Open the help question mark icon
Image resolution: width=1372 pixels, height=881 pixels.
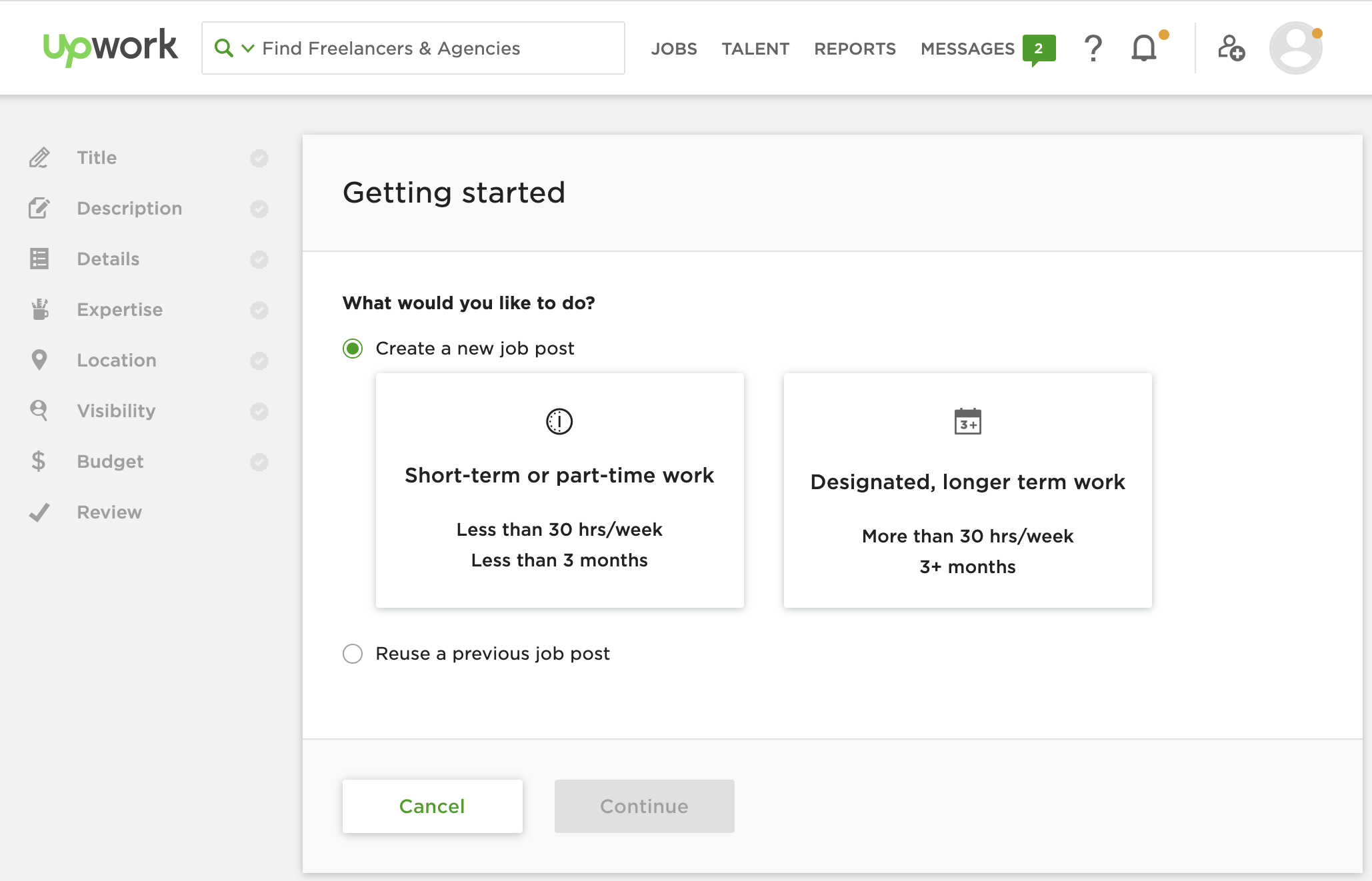click(x=1093, y=48)
